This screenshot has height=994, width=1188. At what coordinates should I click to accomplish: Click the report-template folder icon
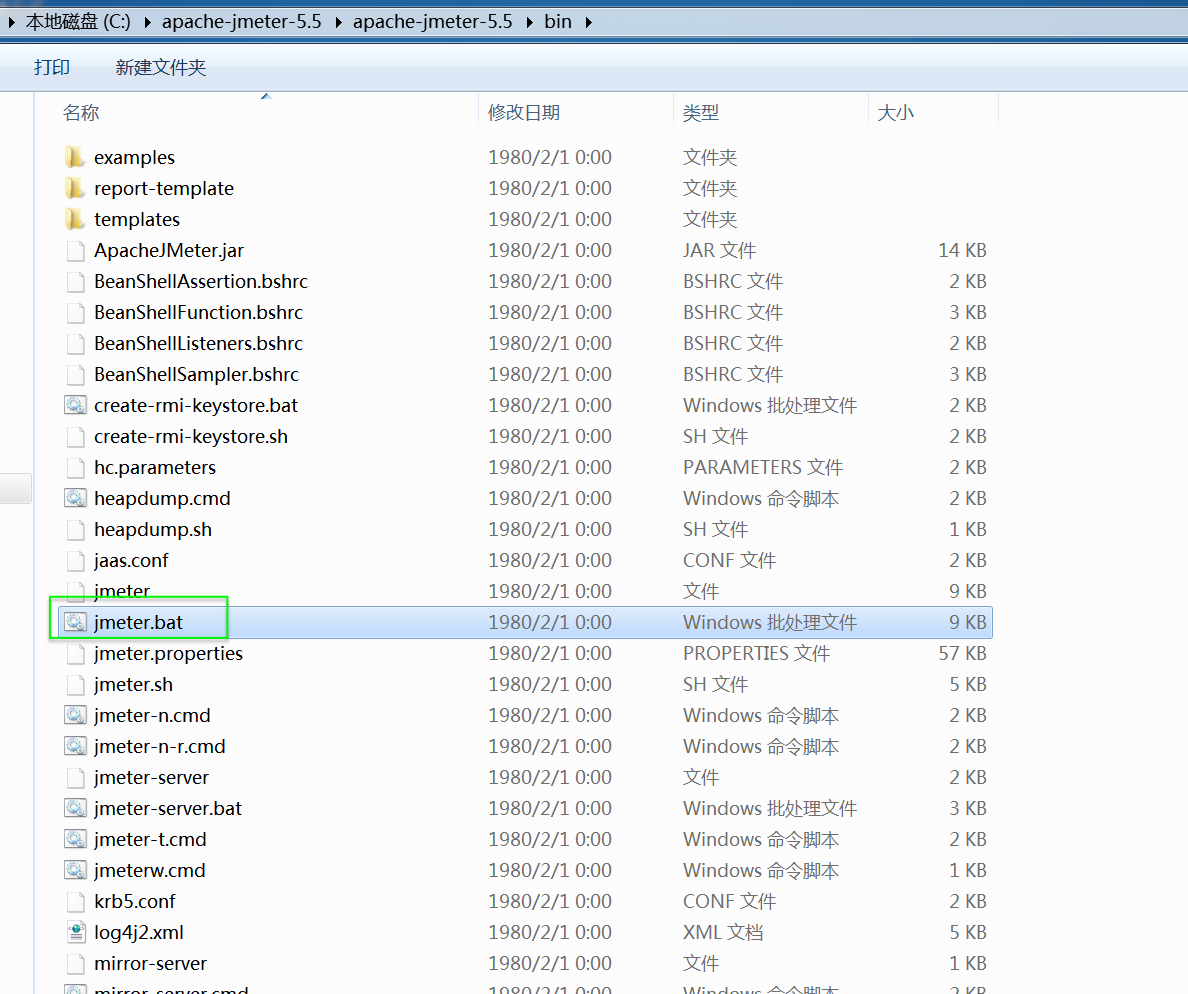pos(74,188)
